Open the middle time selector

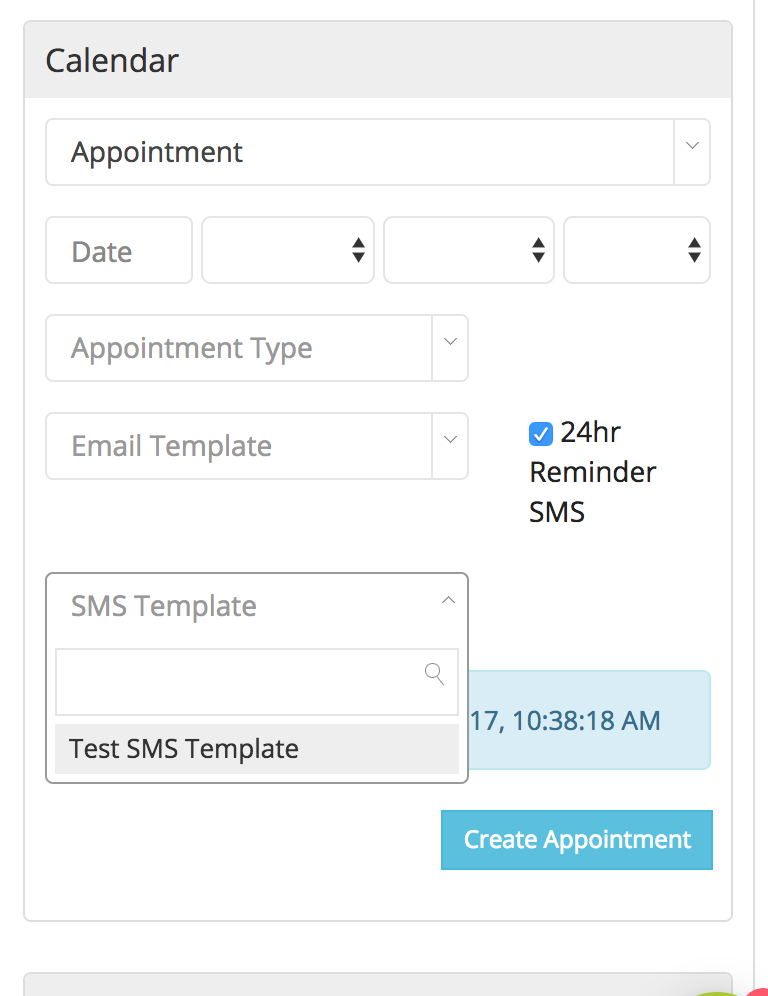click(469, 251)
